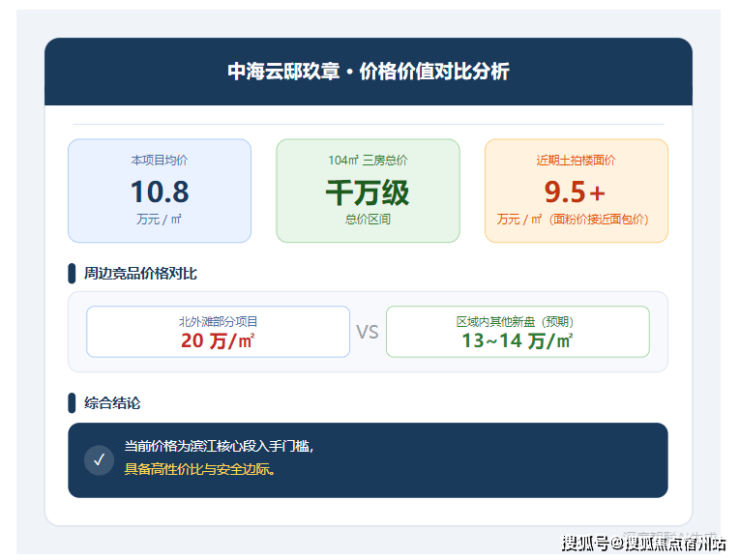Click the 当前价格为滨江核心段入手门槛 line
Image resolution: width=740 pixels, height=560 pixels.
219,446
